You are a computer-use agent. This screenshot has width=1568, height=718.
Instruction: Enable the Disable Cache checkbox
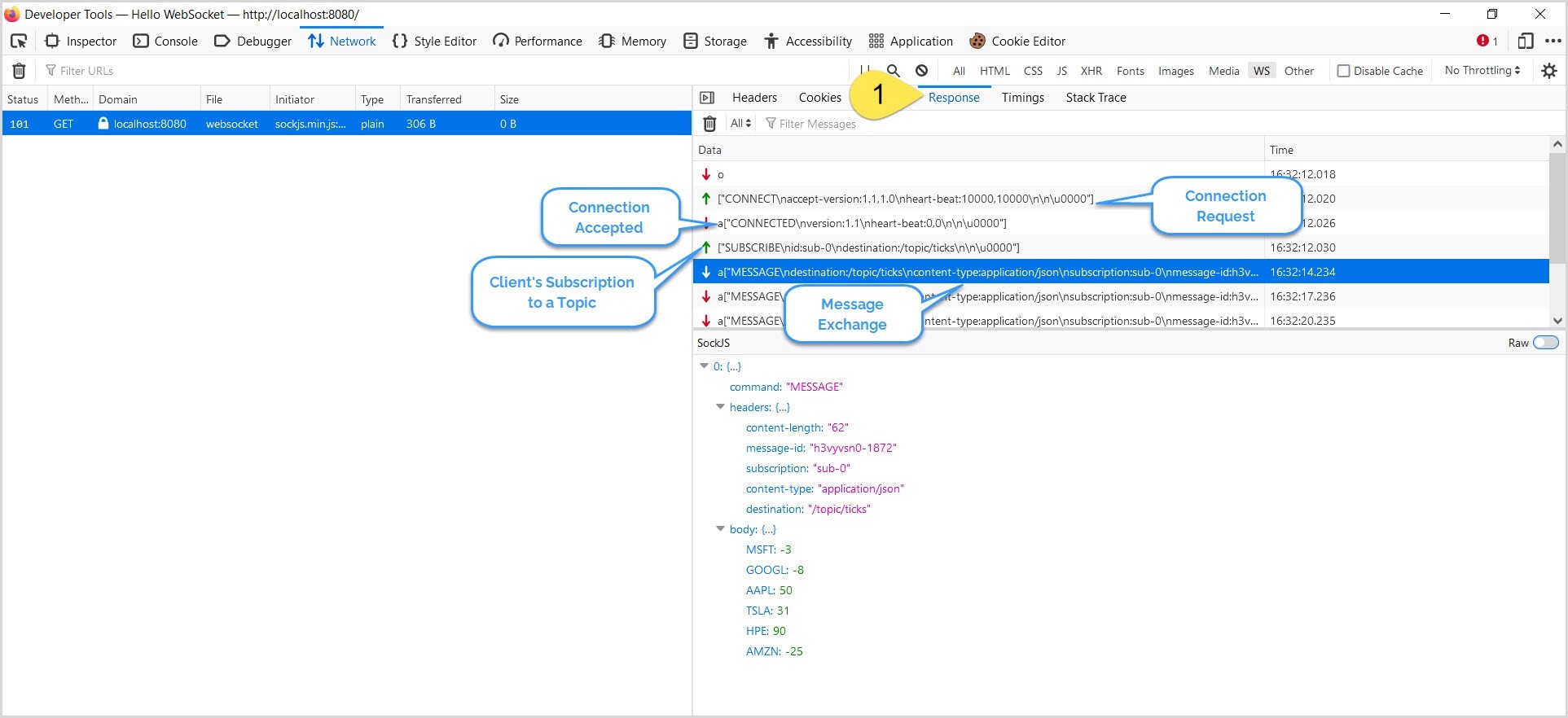point(1344,71)
